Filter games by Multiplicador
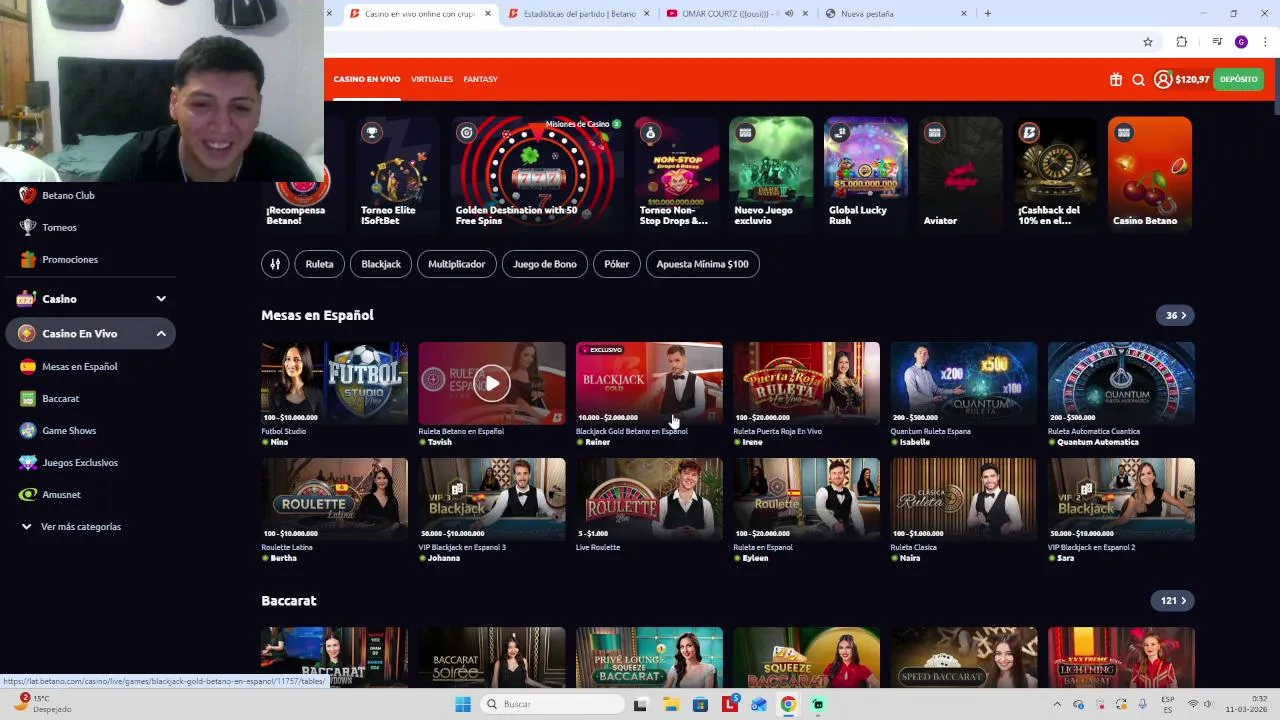 [x=456, y=264]
